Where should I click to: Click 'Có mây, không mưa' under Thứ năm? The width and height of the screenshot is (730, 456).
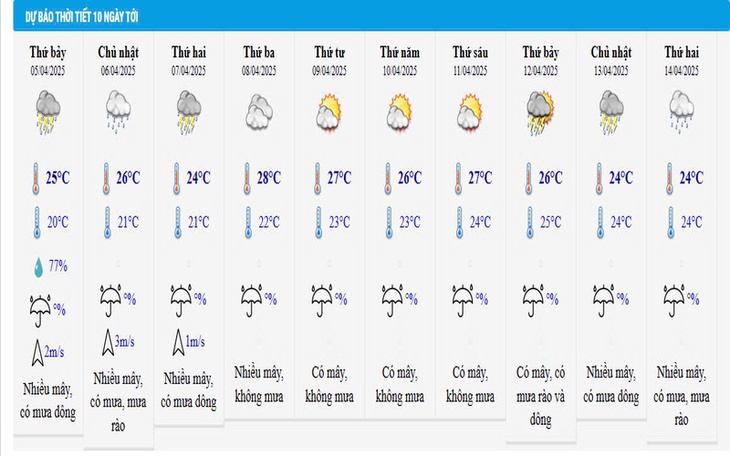[x=399, y=385]
